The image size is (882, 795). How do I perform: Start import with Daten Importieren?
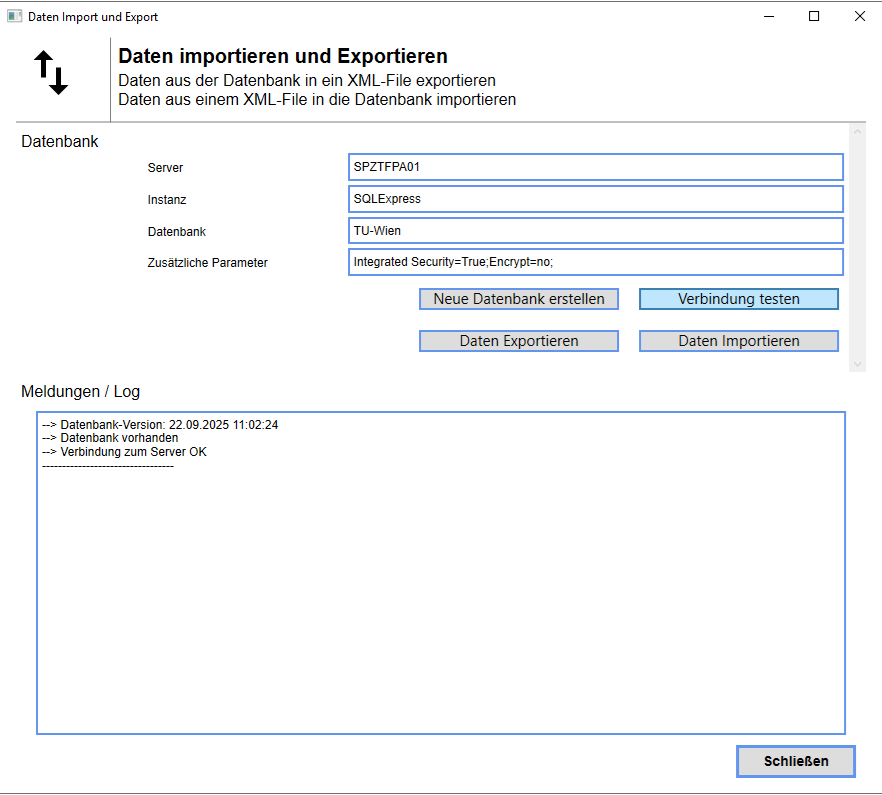(x=738, y=341)
